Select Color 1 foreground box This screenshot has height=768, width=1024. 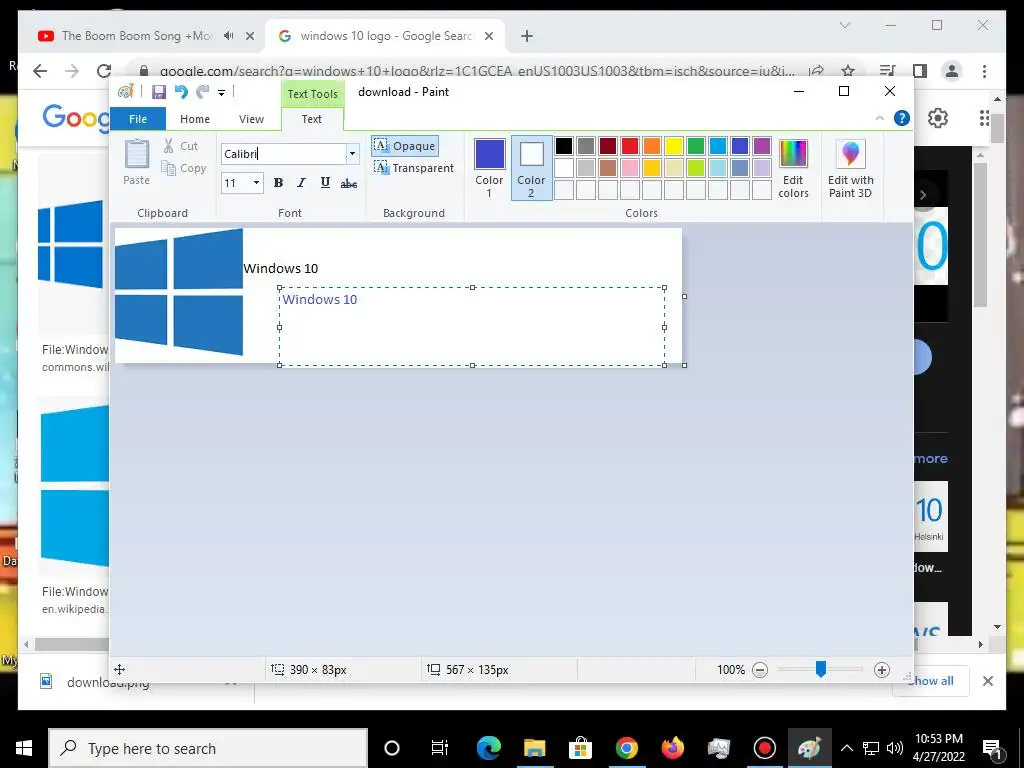pyautogui.click(x=489, y=168)
